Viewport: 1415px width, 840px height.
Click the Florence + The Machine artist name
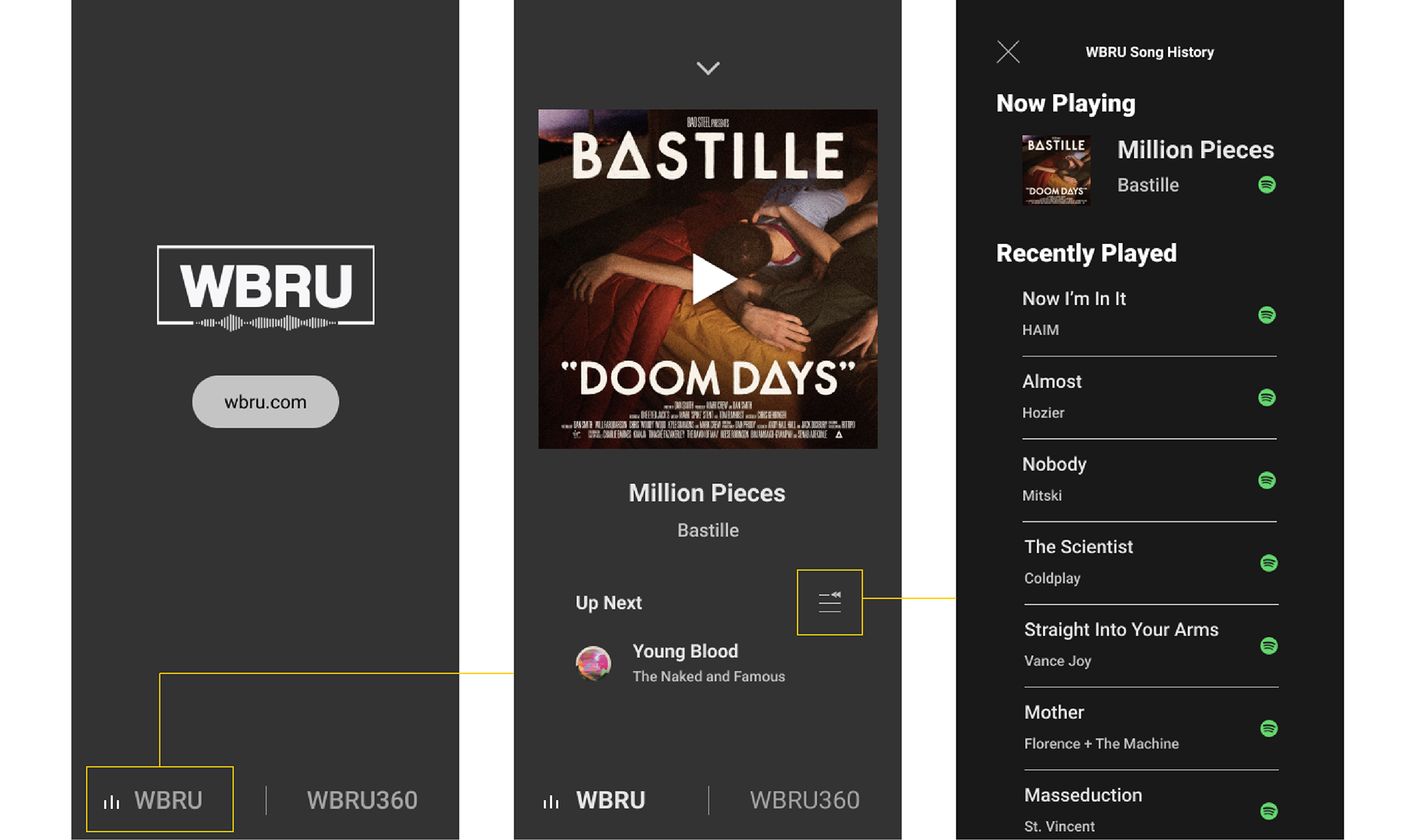click(1101, 744)
